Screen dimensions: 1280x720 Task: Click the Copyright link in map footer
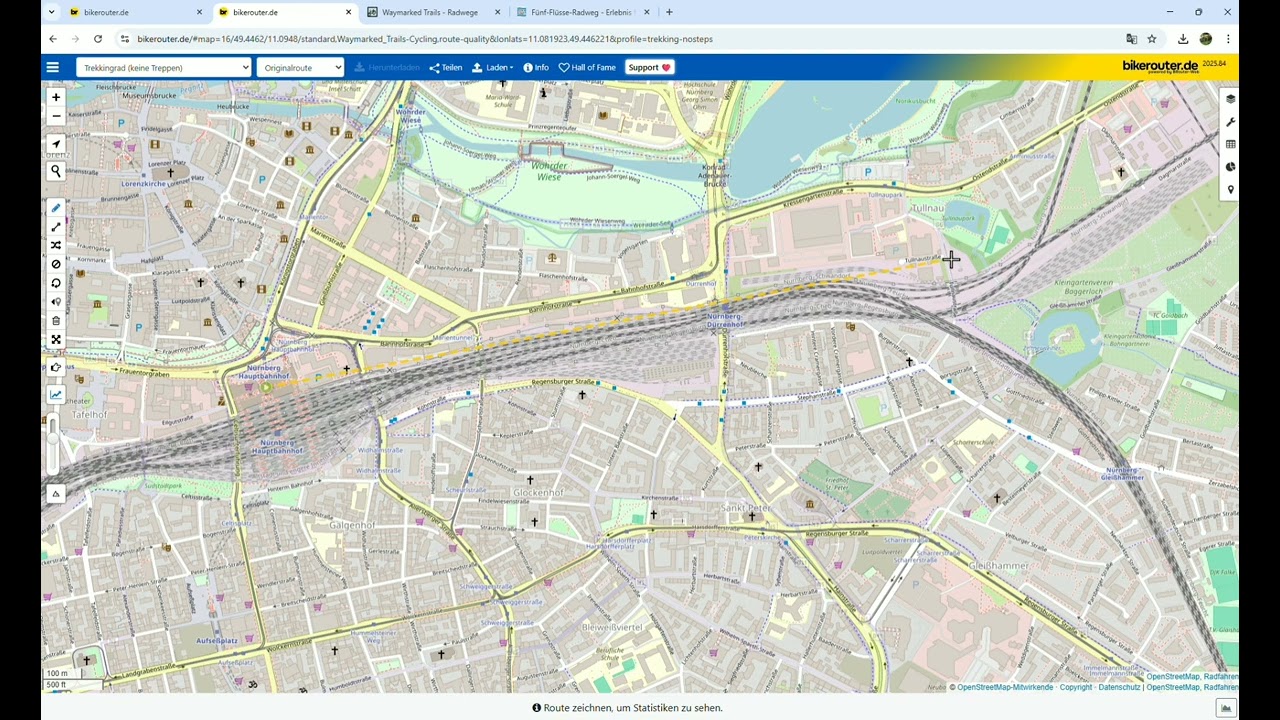1076,688
